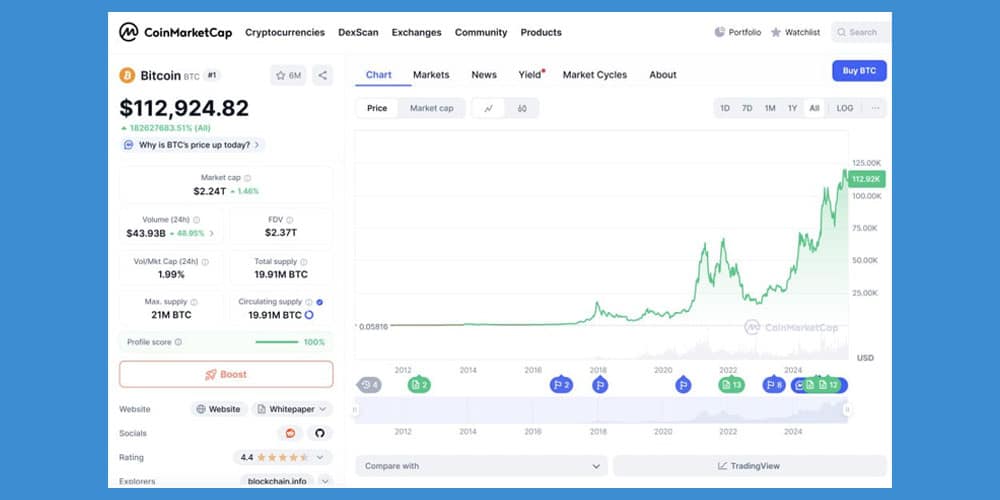Switch to the About tab
Screen dimensions: 1000x500
663,75
